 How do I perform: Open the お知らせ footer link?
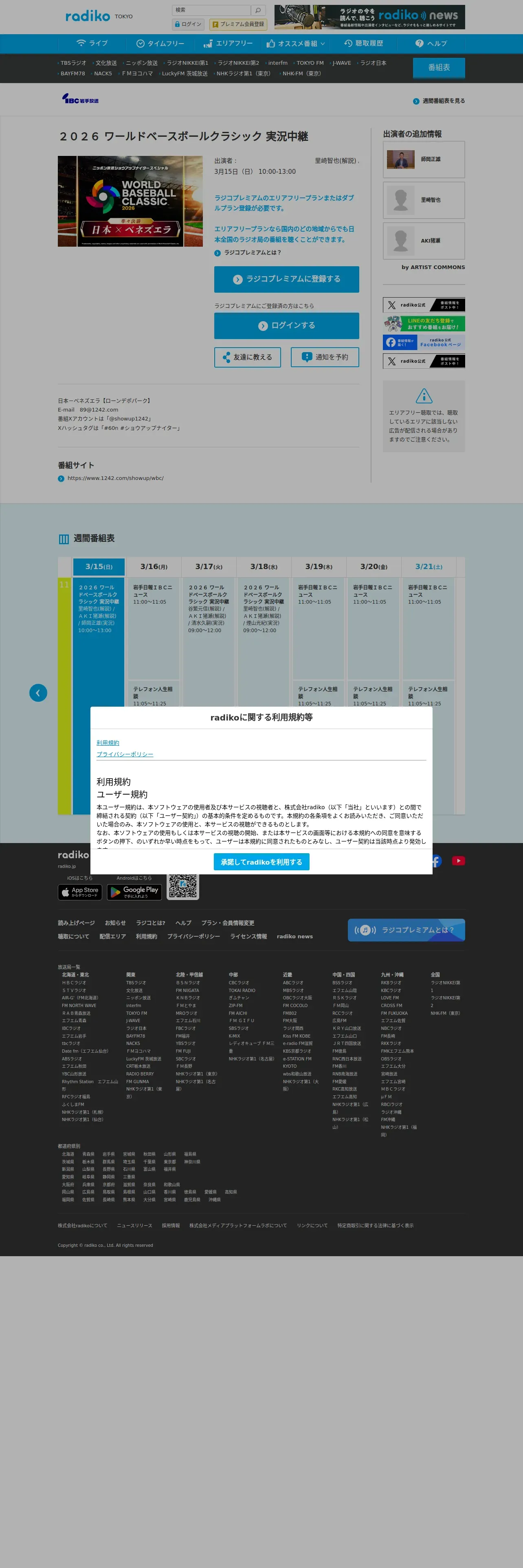coord(115,923)
